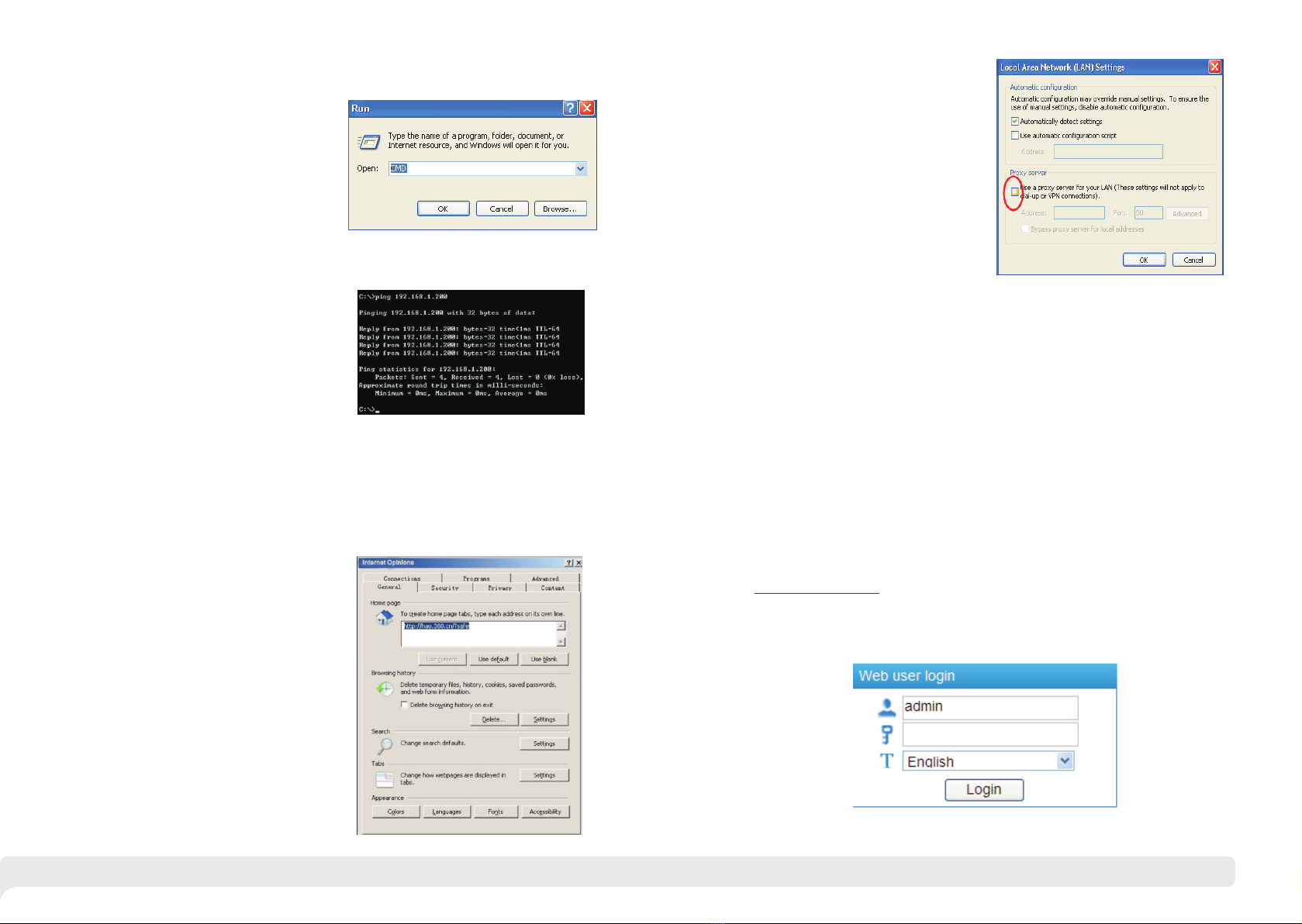This screenshot has width=1302, height=924.
Task: Click the Search magnifier icon
Action: point(385,746)
